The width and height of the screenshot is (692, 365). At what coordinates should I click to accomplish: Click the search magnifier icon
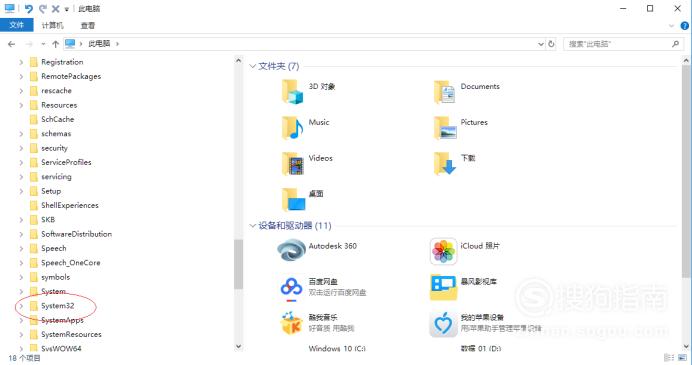click(x=675, y=44)
